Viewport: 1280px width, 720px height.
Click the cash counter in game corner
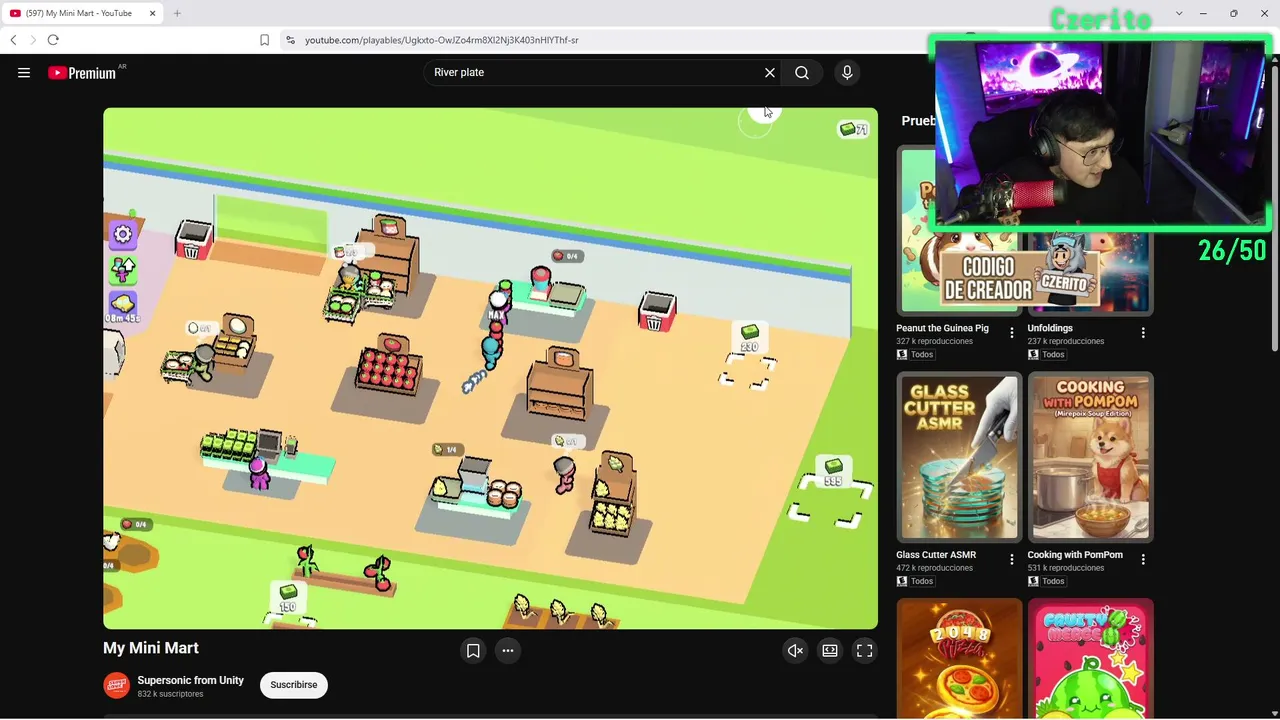pyautogui.click(x=854, y=129)
